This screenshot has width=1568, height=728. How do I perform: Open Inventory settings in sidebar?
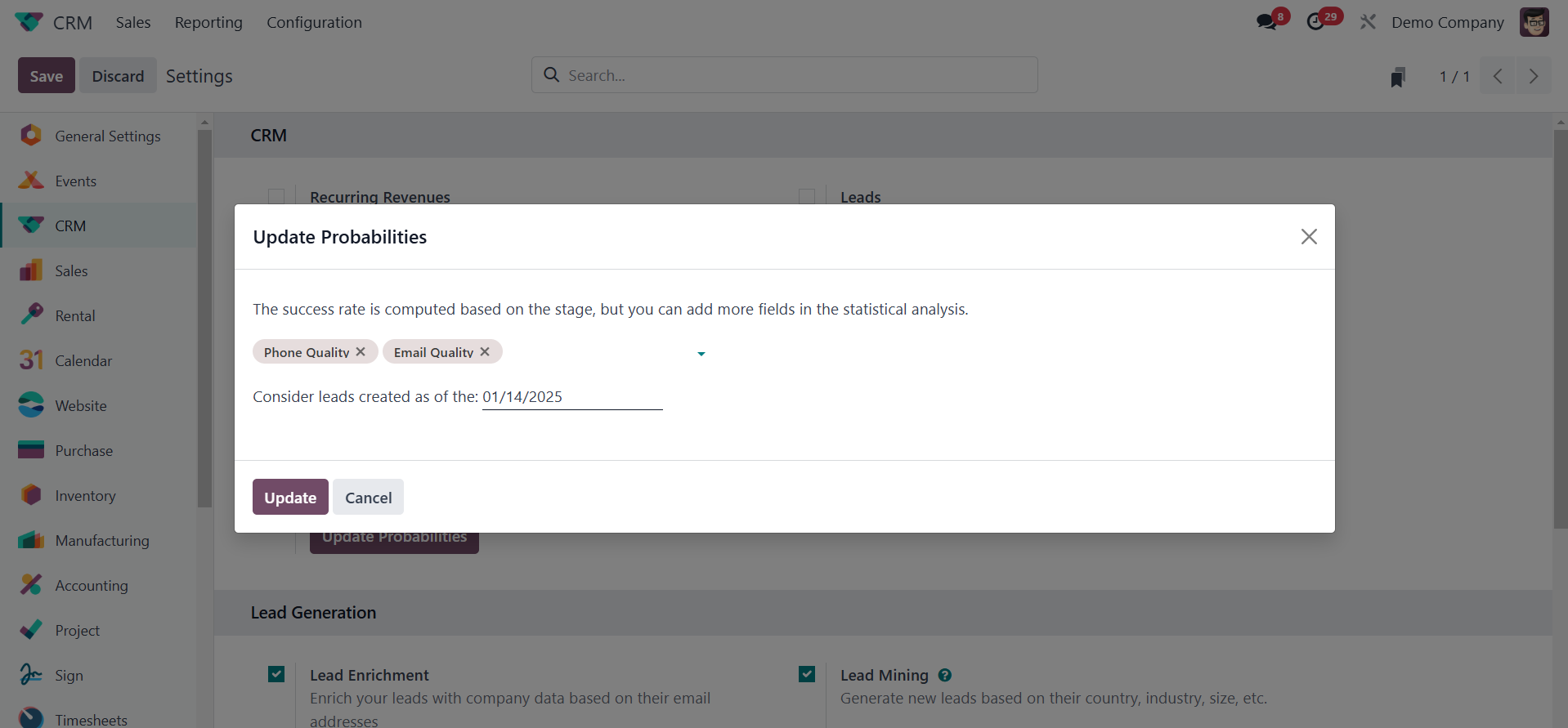point(85,496)
